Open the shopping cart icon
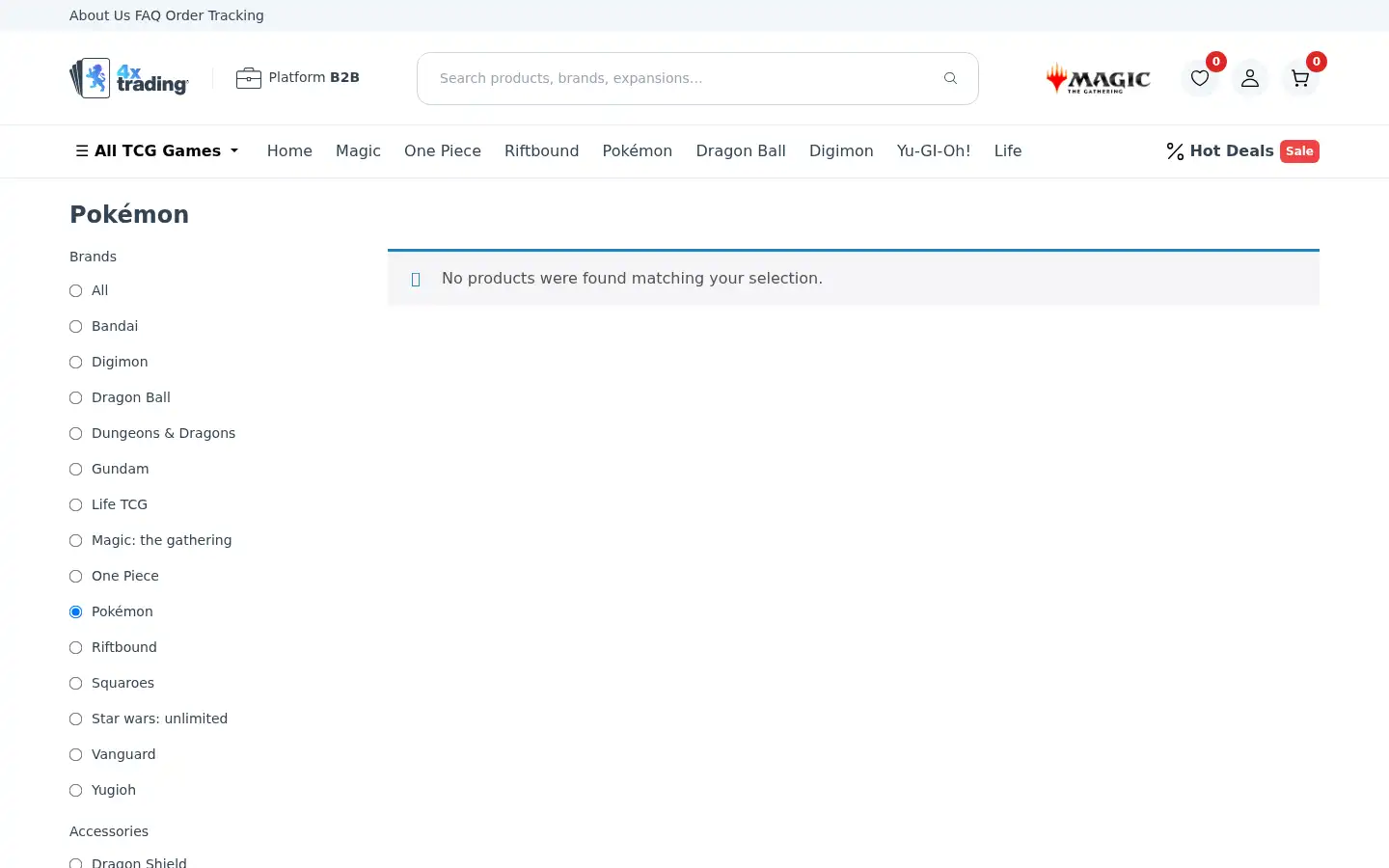Viewport: 1389px width, 868px height. pos(1300,78)
